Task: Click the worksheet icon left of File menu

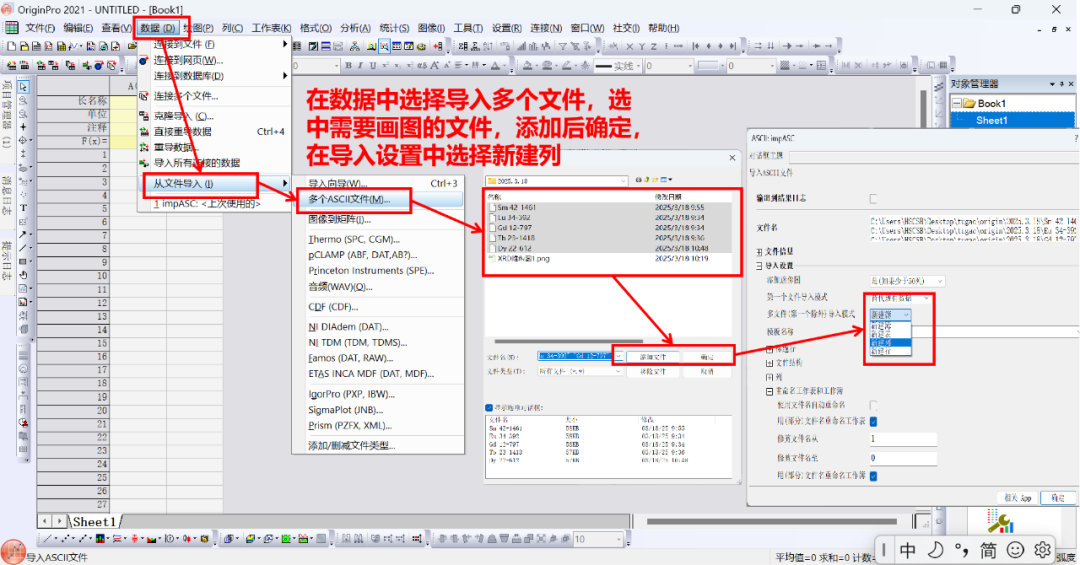Action: [12, 28]
